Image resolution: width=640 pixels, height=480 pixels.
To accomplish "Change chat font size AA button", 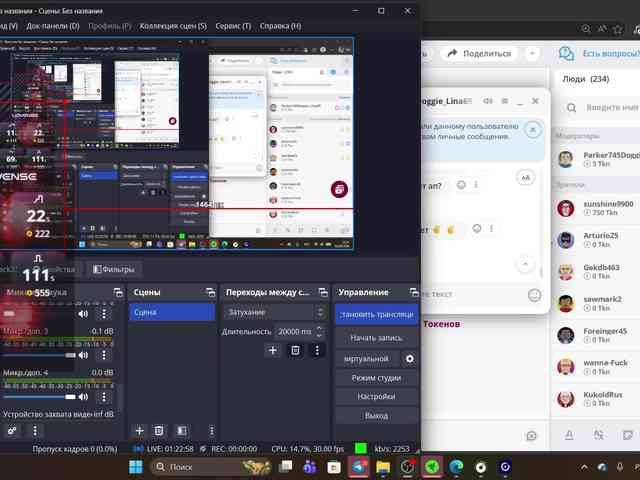I will pos(526,178).
